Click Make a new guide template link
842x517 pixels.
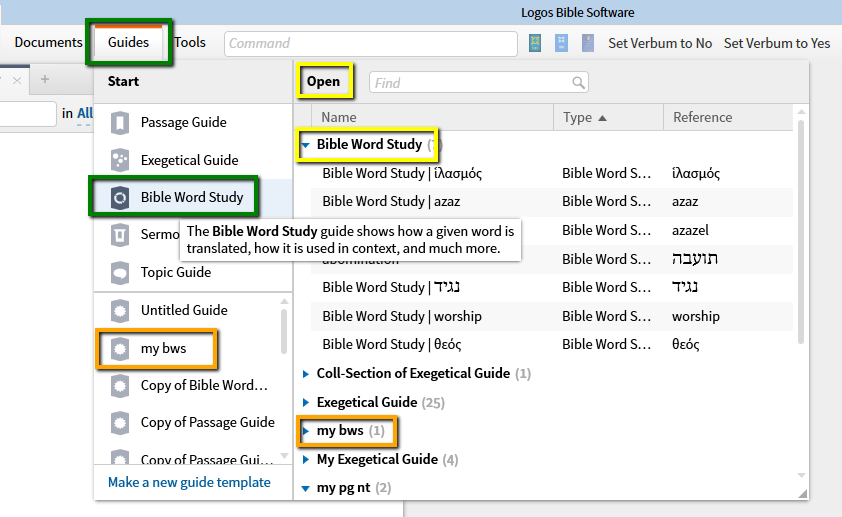[189, 482]
